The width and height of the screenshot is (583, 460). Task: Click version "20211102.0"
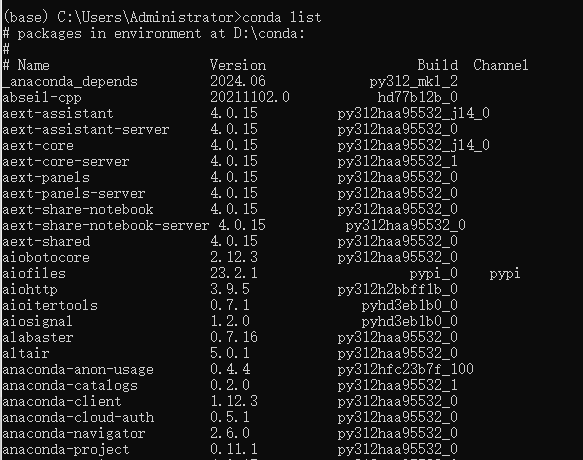coord(250,97)
